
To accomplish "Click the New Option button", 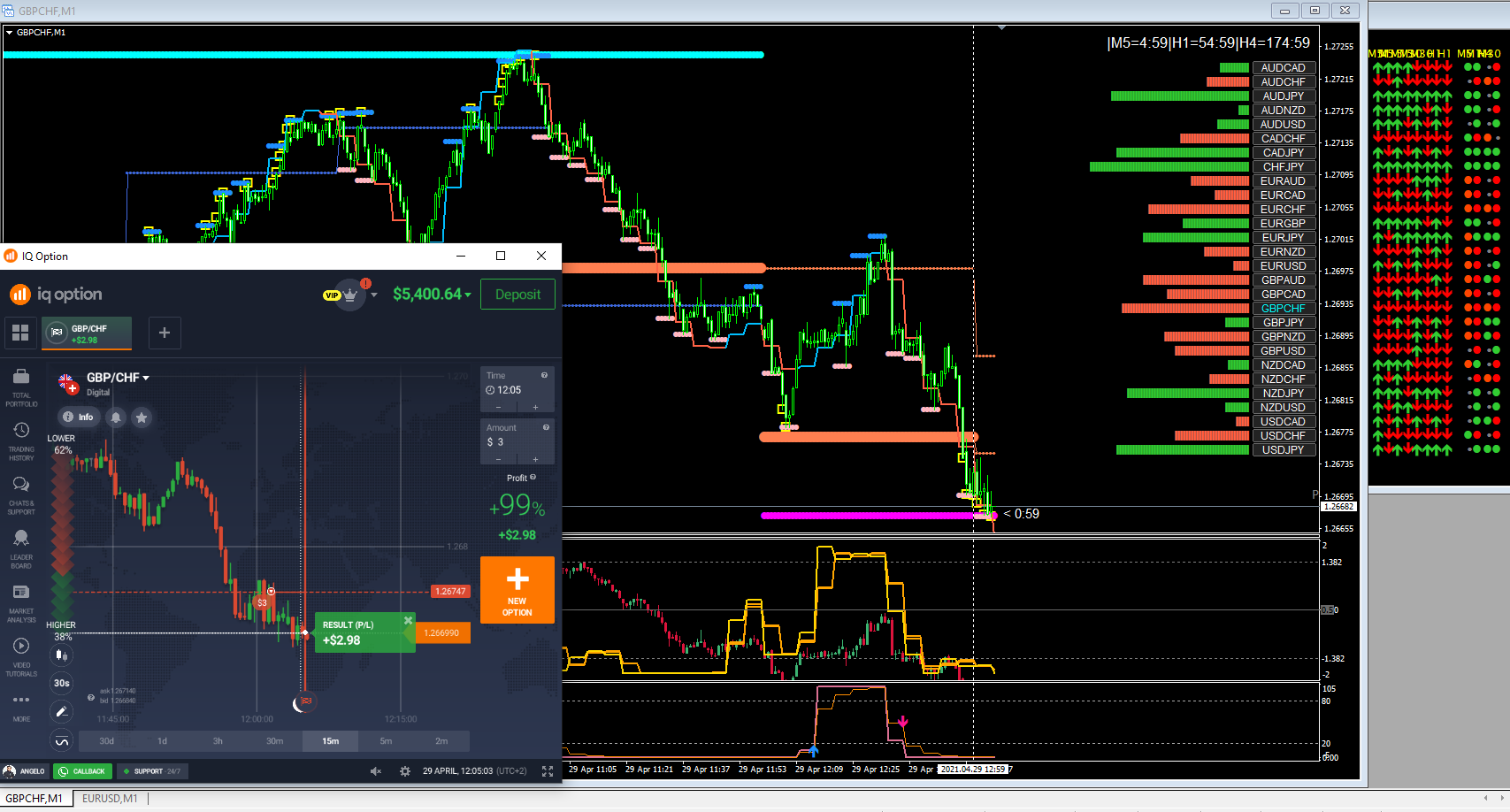I will click(517, 590).
